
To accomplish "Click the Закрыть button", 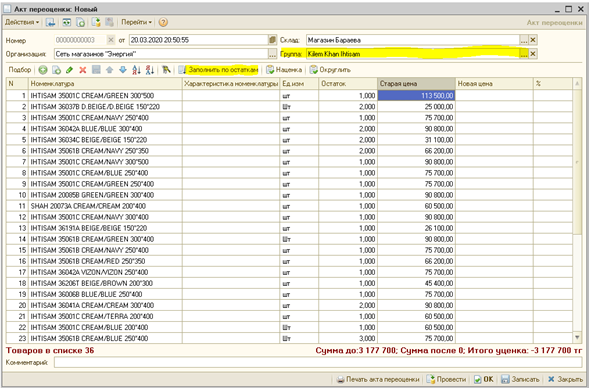I will [565, 379].
